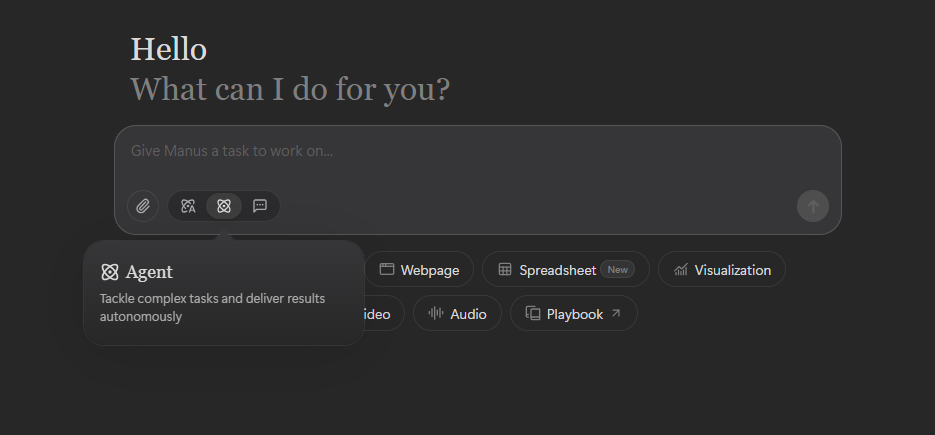935x435 pixels.
Task: Click the bar chart icon beside Visualization
Action: pyautogui.click(x=680, y=270)
